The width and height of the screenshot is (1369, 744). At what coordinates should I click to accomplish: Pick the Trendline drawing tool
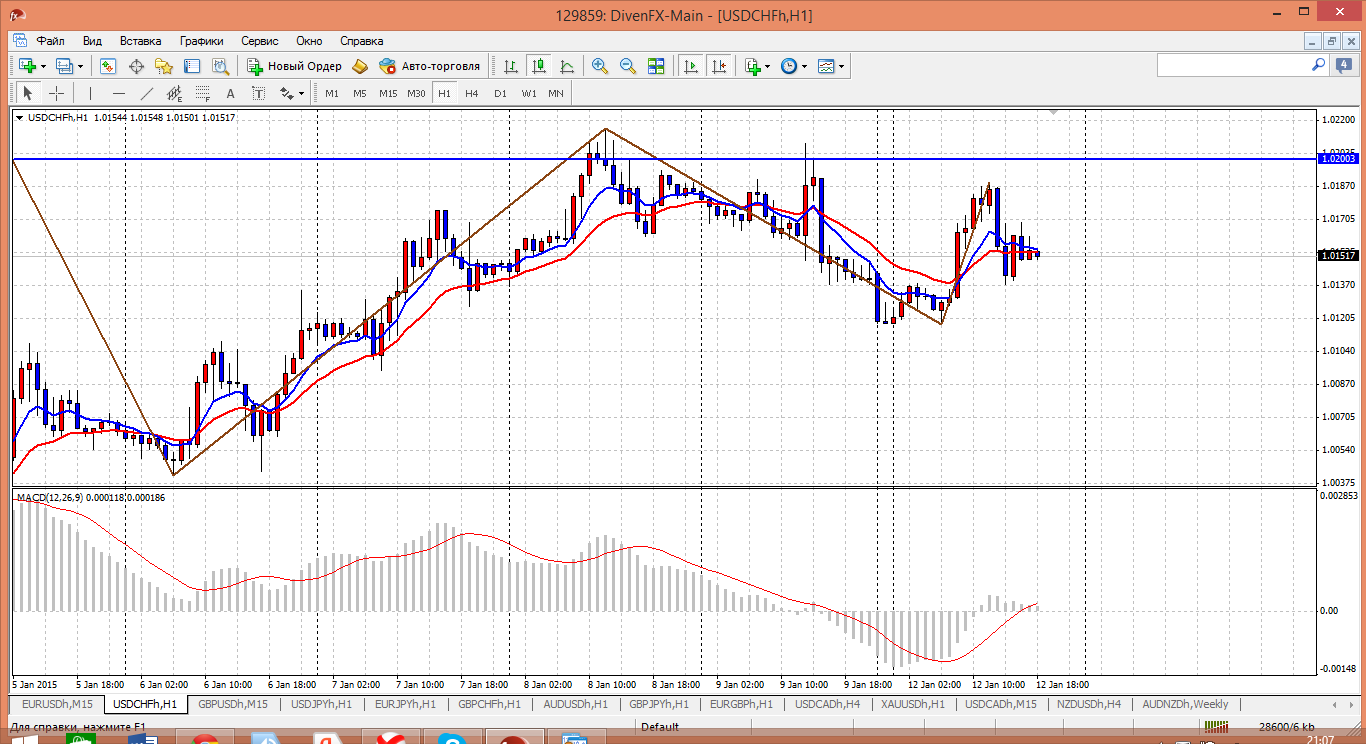[x=147, y=93]
